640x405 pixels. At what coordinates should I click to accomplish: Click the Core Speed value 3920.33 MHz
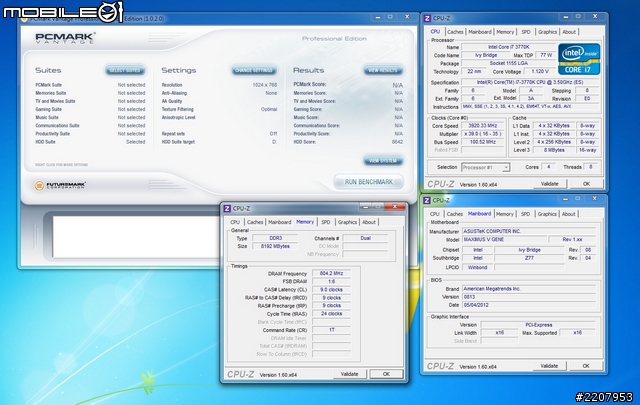(x=482, y=126)
